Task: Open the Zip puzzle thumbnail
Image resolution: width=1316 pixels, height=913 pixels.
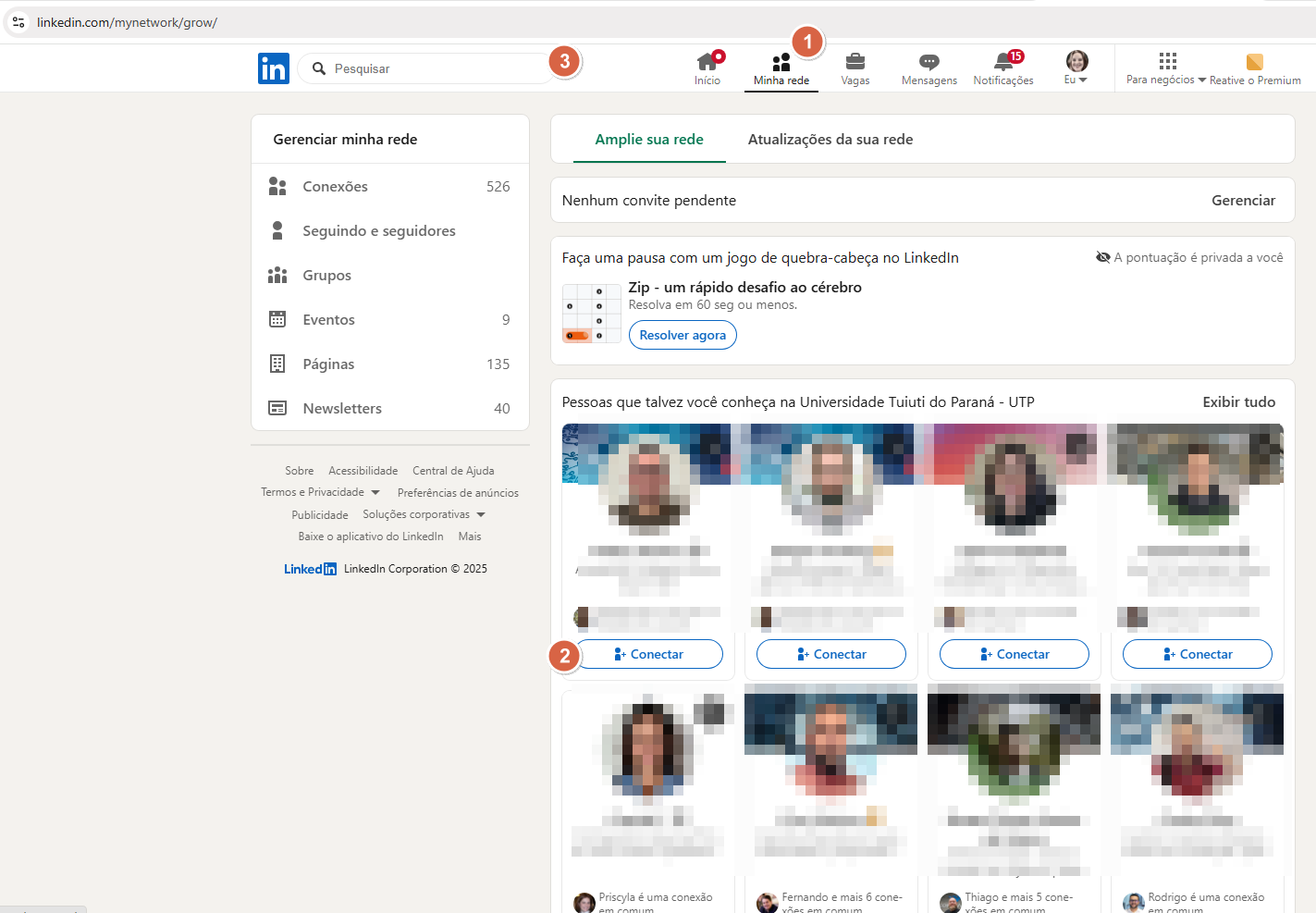Action: click(x=592, y=314)
